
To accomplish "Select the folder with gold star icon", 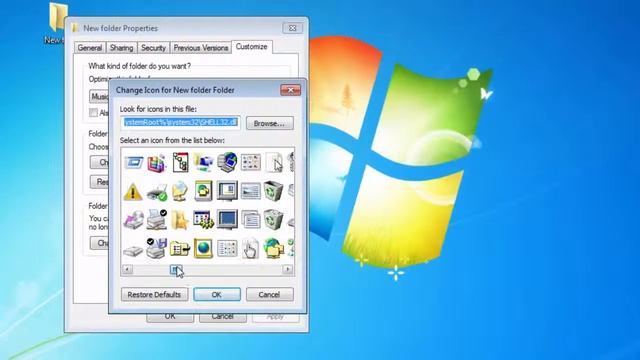I will [x=180, y=220].
